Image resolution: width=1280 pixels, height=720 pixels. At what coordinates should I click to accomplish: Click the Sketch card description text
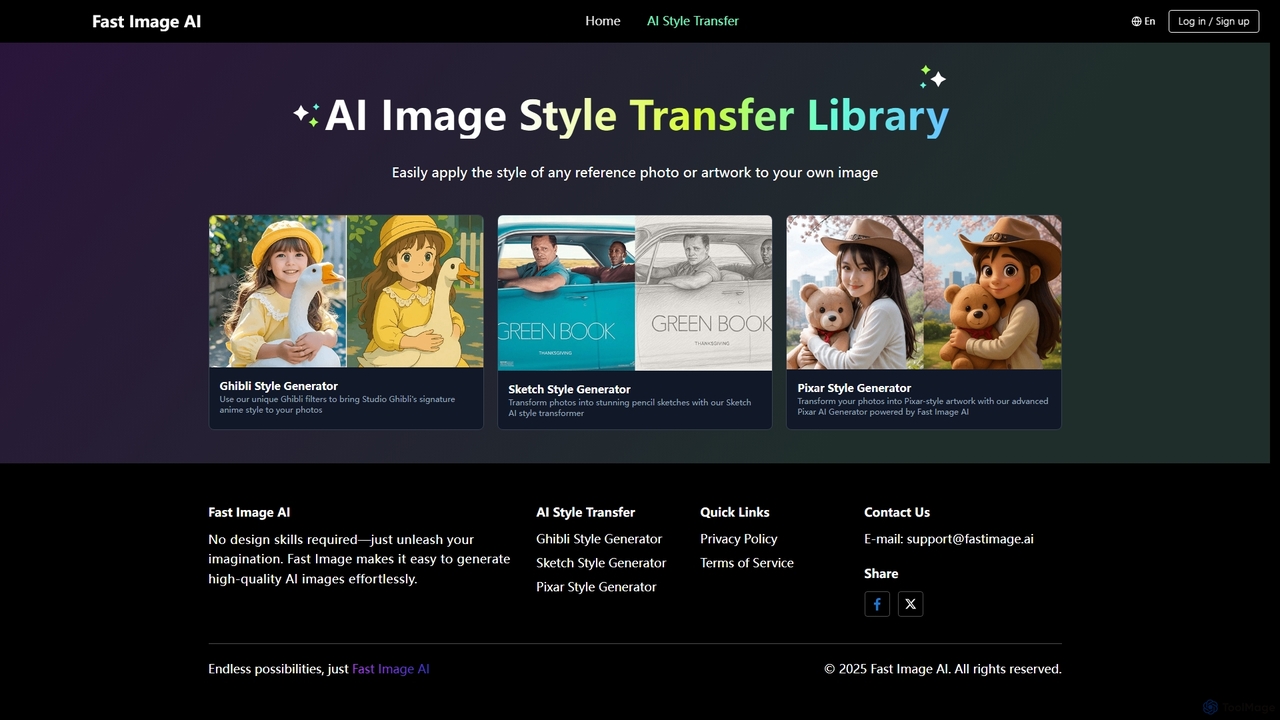tap(629, 408)
